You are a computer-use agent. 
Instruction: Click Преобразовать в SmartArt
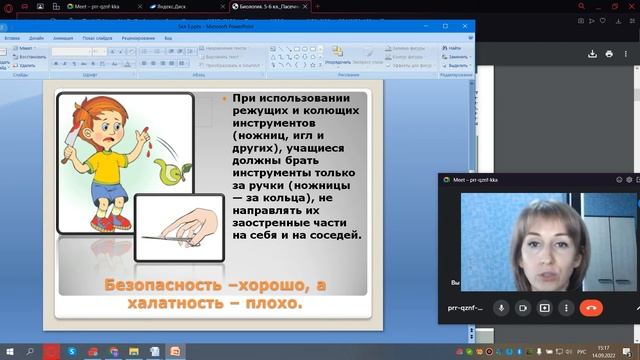click(x=230, y=65)
